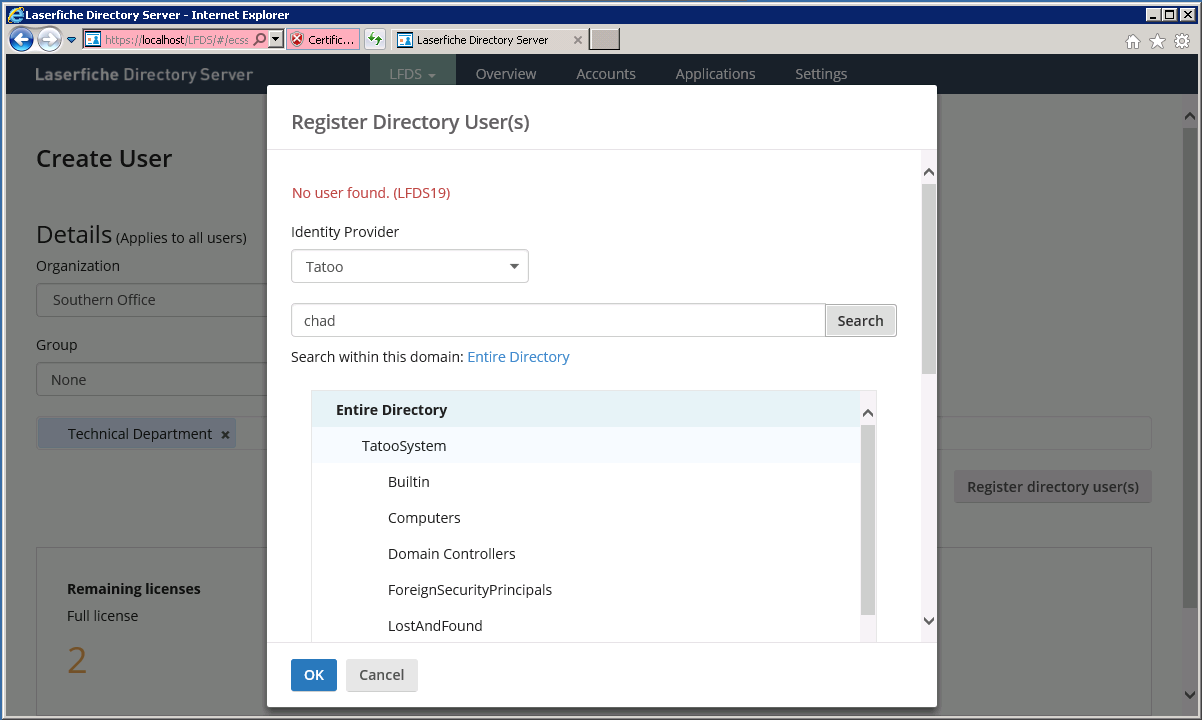Screen dimensions: 1202x721
Task: Go to the Accounts tab
Action: click(606, 74)
